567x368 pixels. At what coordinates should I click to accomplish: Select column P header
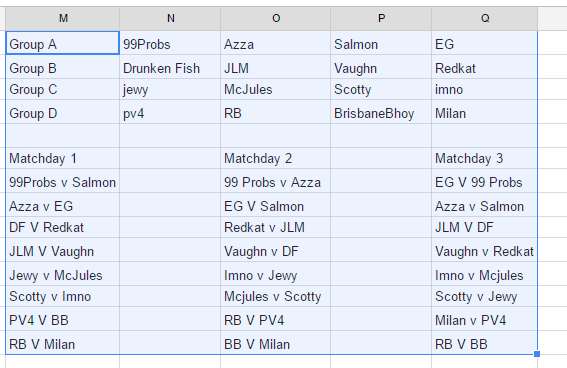click(x=381, y=18)
